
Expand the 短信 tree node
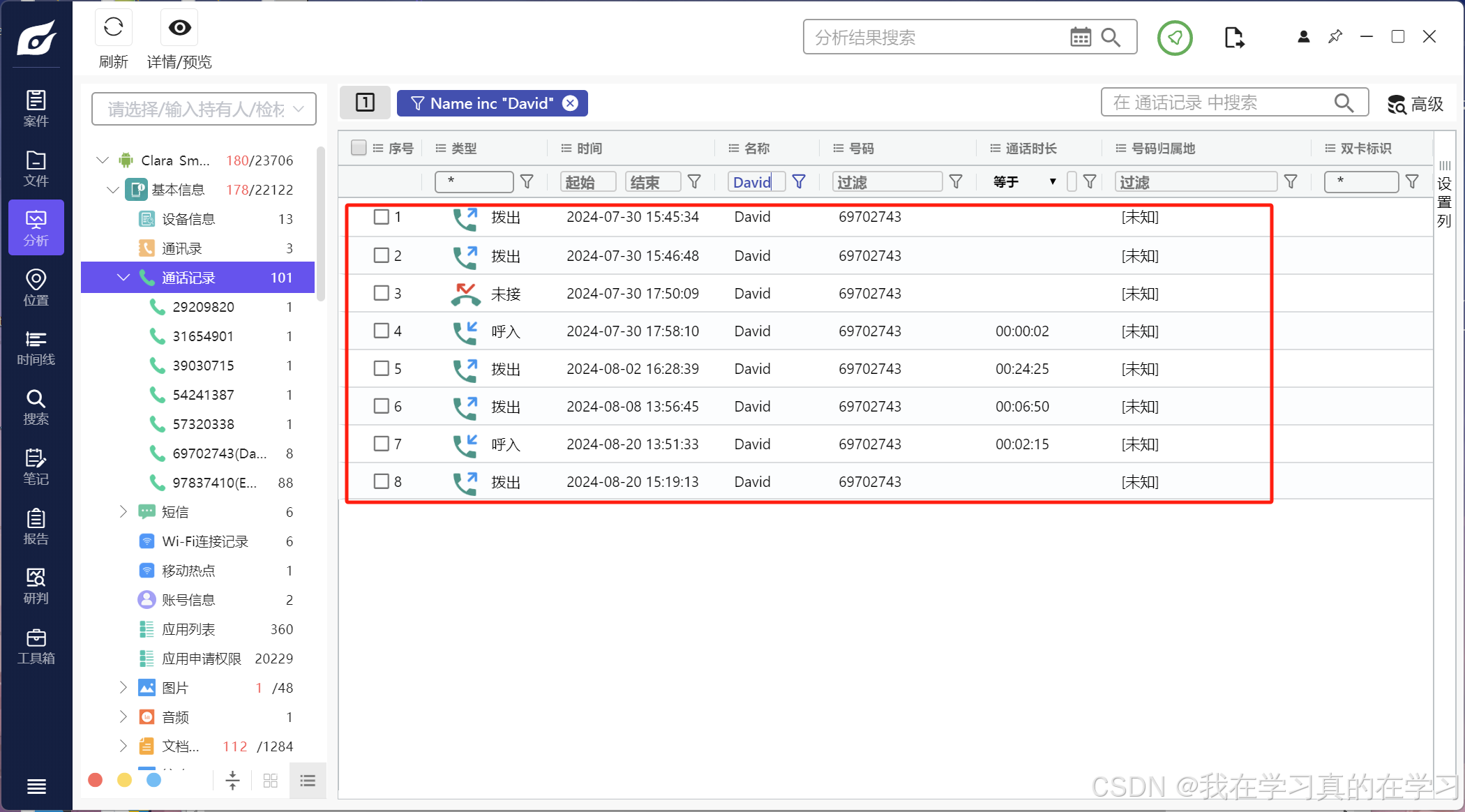pyautogui.click(x=123, y=512)
